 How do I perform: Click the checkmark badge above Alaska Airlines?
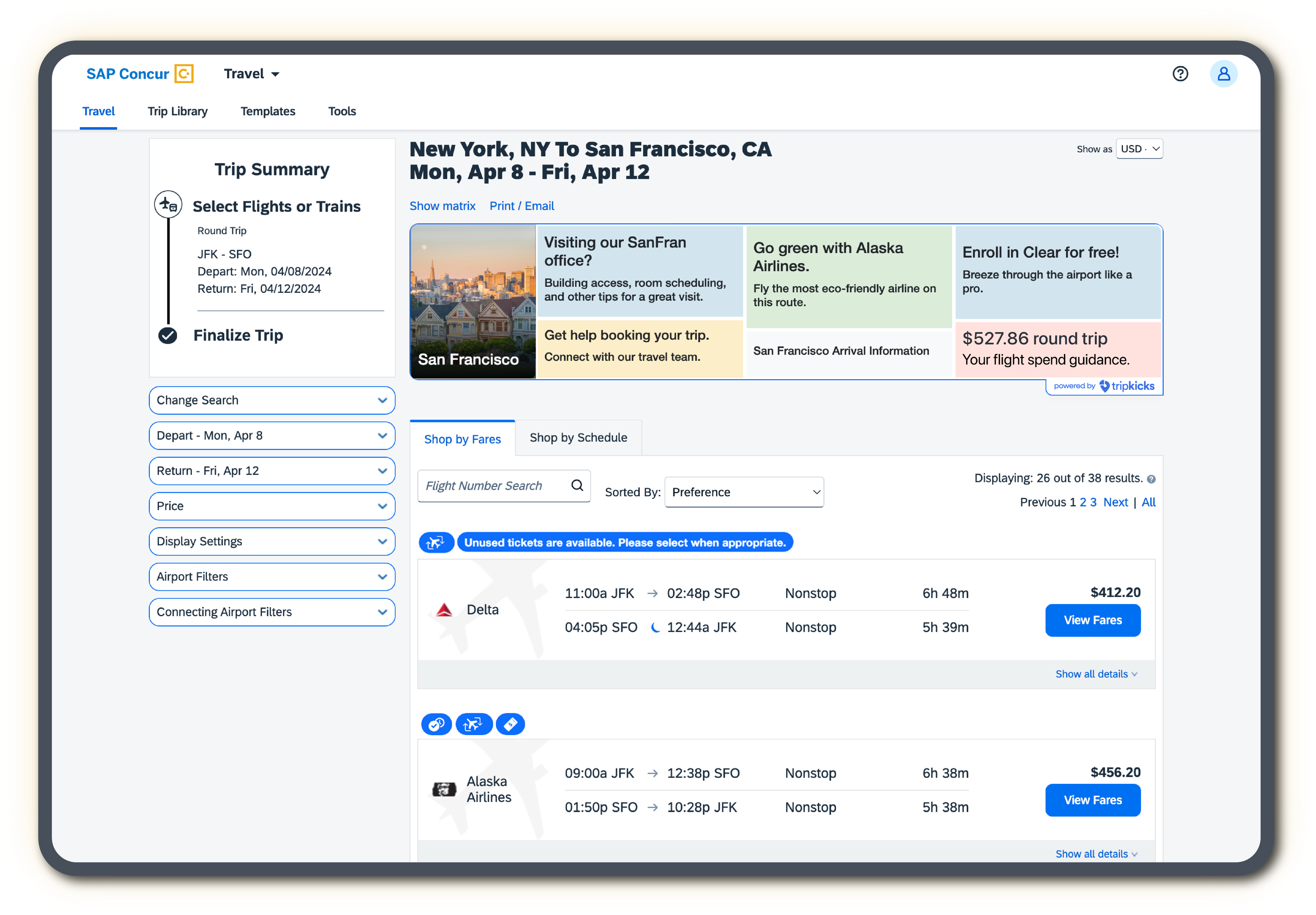(x=436, y=724)
